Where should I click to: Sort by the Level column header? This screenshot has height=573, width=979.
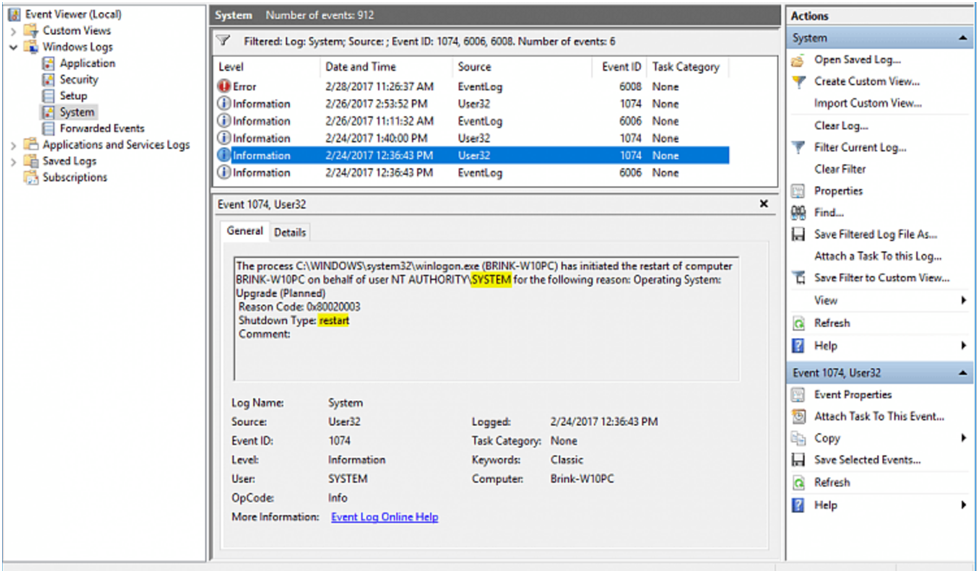coord(267,67)
